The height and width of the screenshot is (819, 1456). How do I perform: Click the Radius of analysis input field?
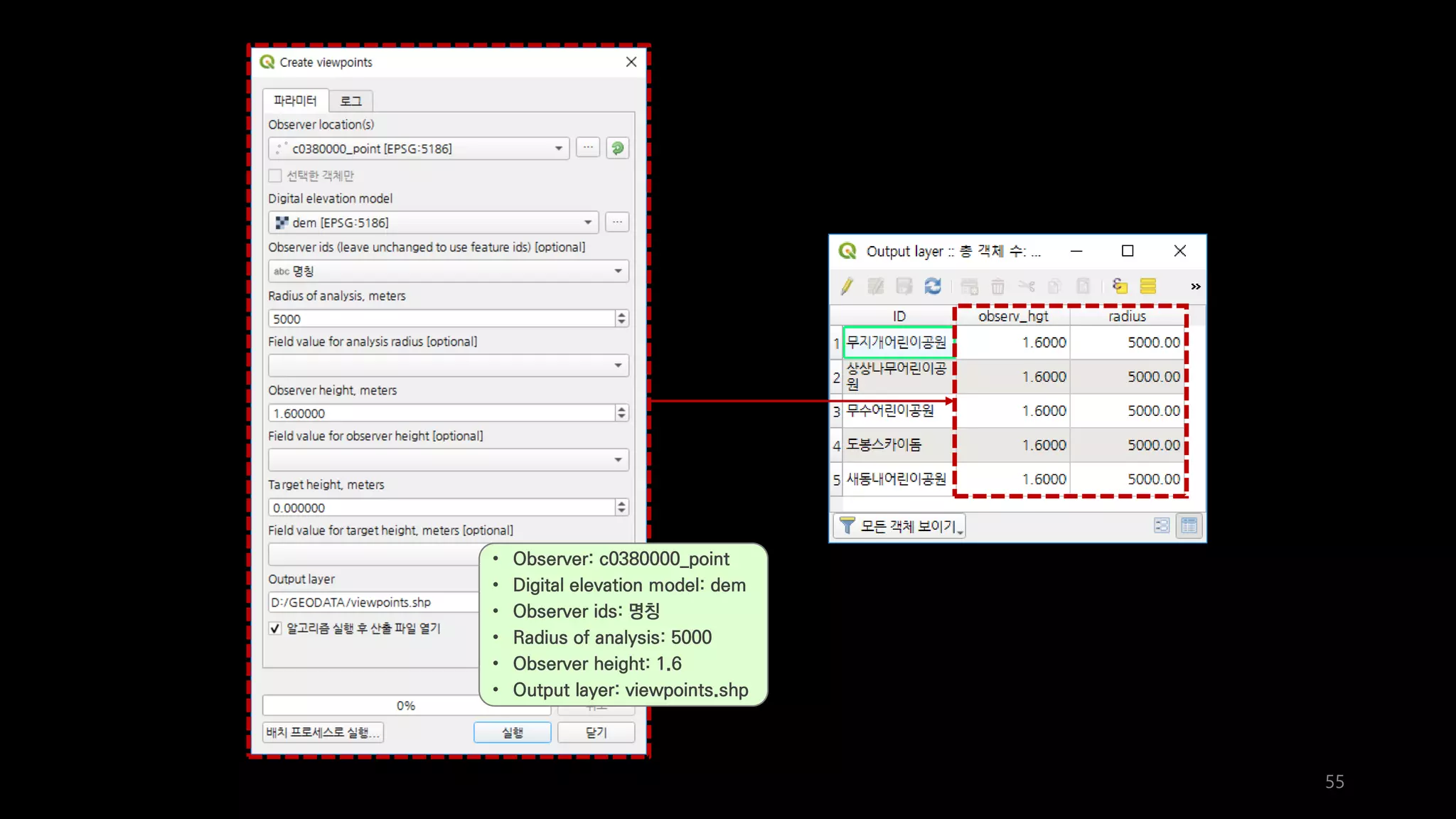441,319
